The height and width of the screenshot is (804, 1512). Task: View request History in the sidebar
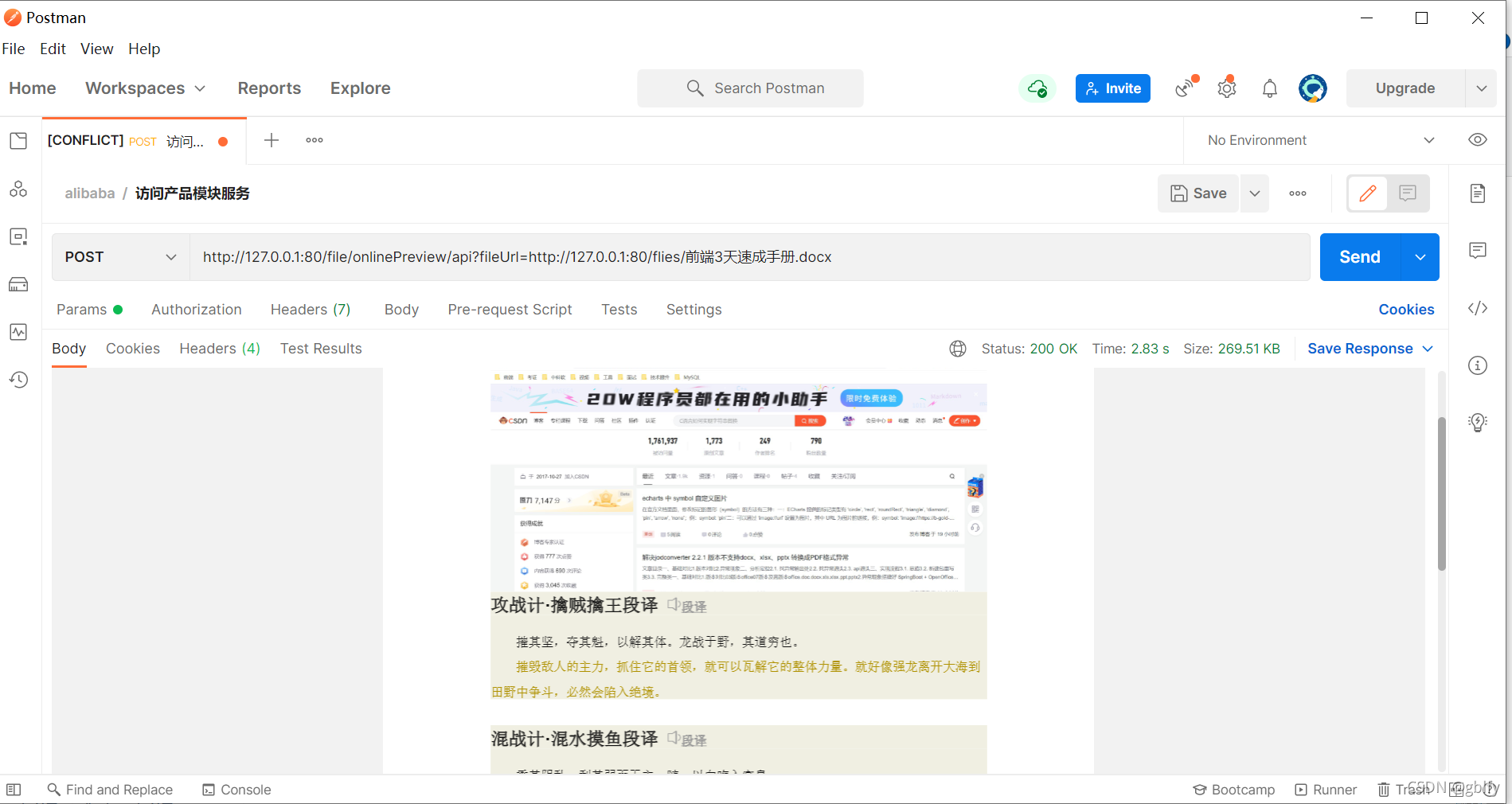(x=18, y=380)
